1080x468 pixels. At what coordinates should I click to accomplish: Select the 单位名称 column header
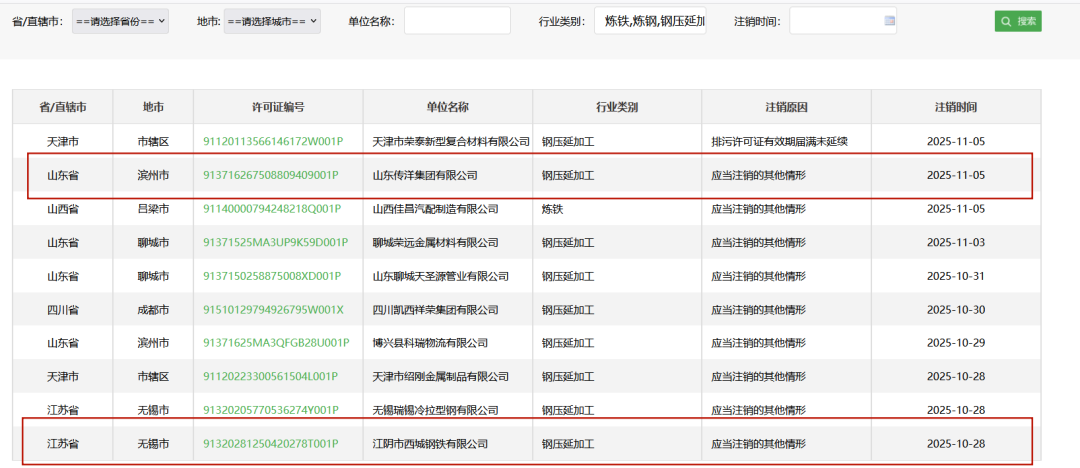click(x=448, y=108)
